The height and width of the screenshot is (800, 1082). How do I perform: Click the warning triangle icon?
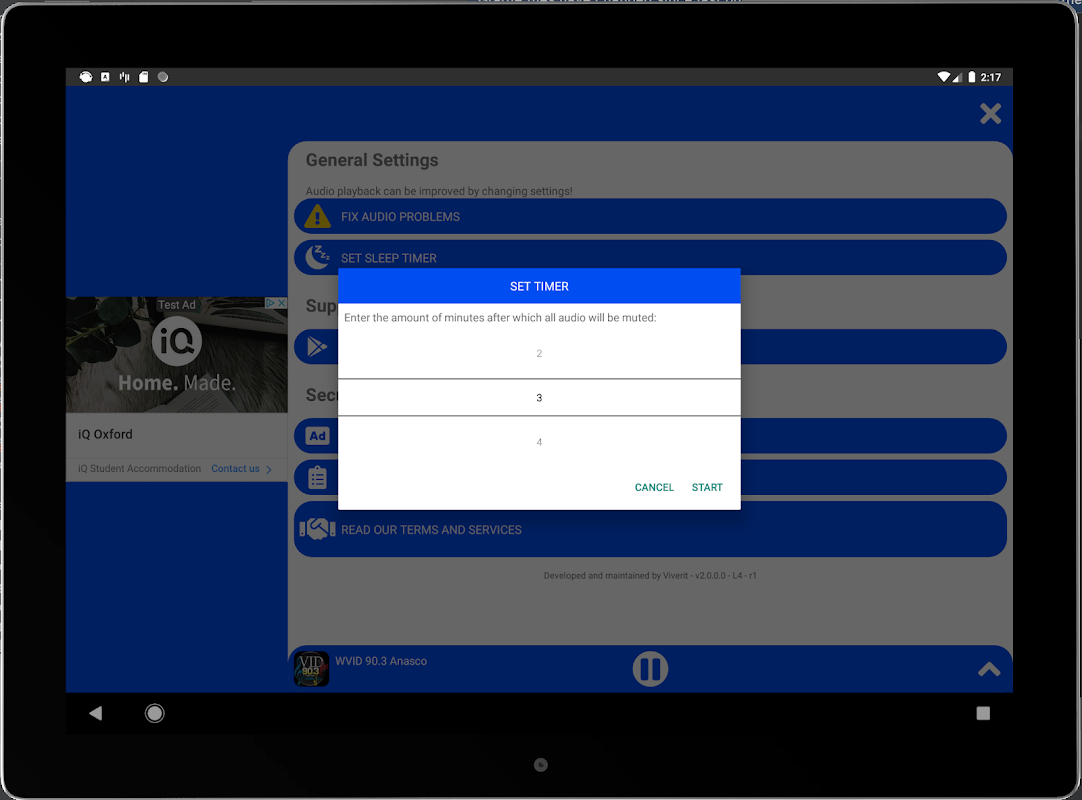(317, 216)
